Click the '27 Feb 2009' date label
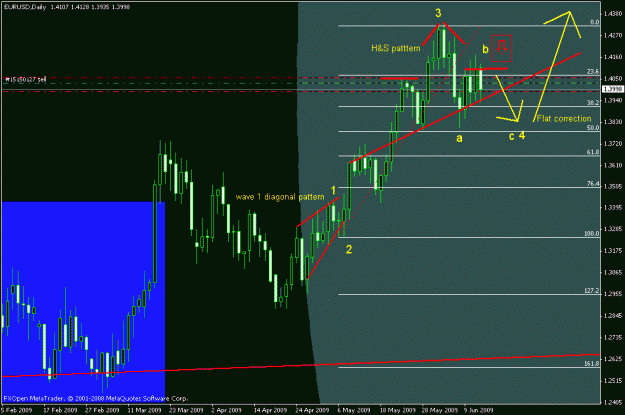Viewport: 625px width, 415px height. tap(102, 410)
